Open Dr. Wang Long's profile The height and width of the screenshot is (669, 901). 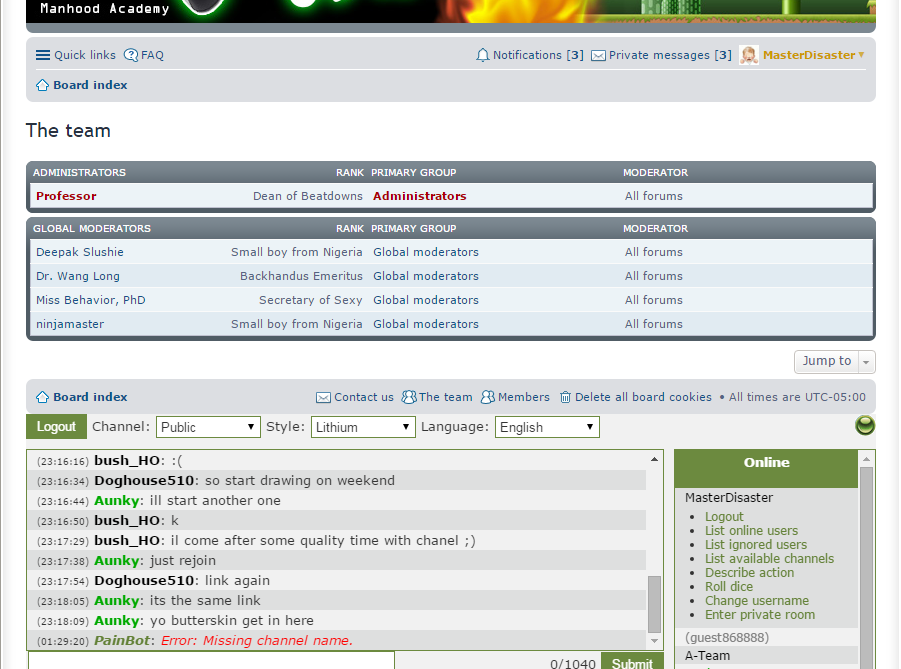pyautogui.click(x=78, y=276)
